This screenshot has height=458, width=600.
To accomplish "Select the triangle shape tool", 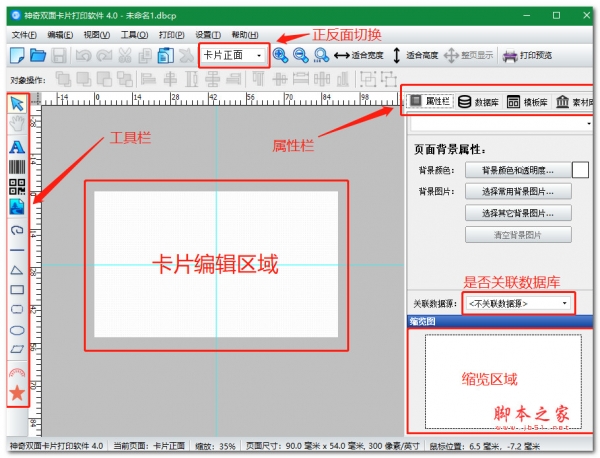I will (17, 270).
